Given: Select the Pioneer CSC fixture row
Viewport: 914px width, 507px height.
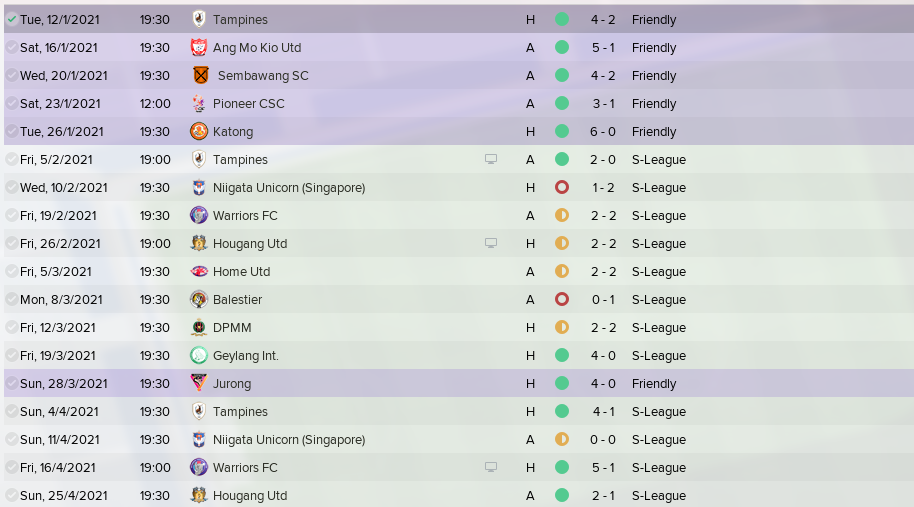Looking at the screenshot, I should [x=459, y=103].
